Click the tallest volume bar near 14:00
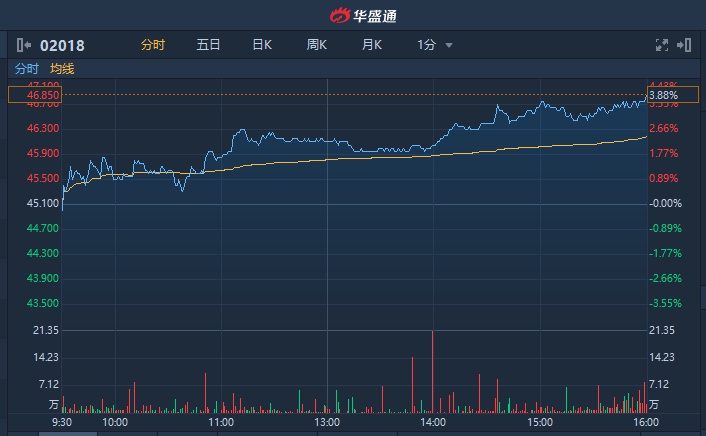 coord(433,370)
